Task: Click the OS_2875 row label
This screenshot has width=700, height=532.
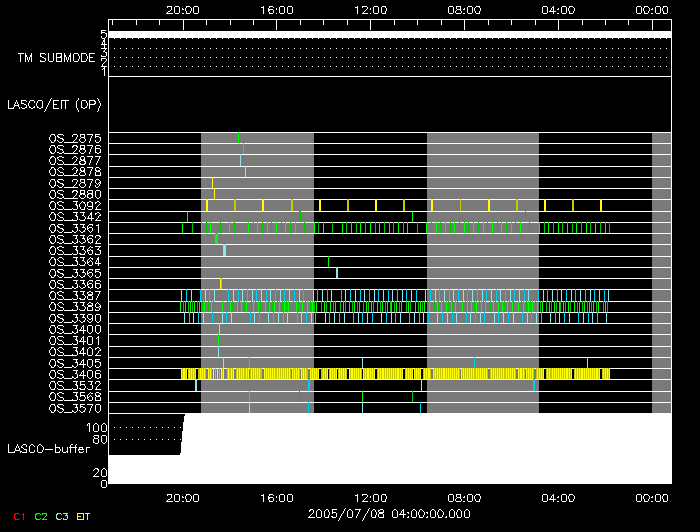Action: [75, 138]
